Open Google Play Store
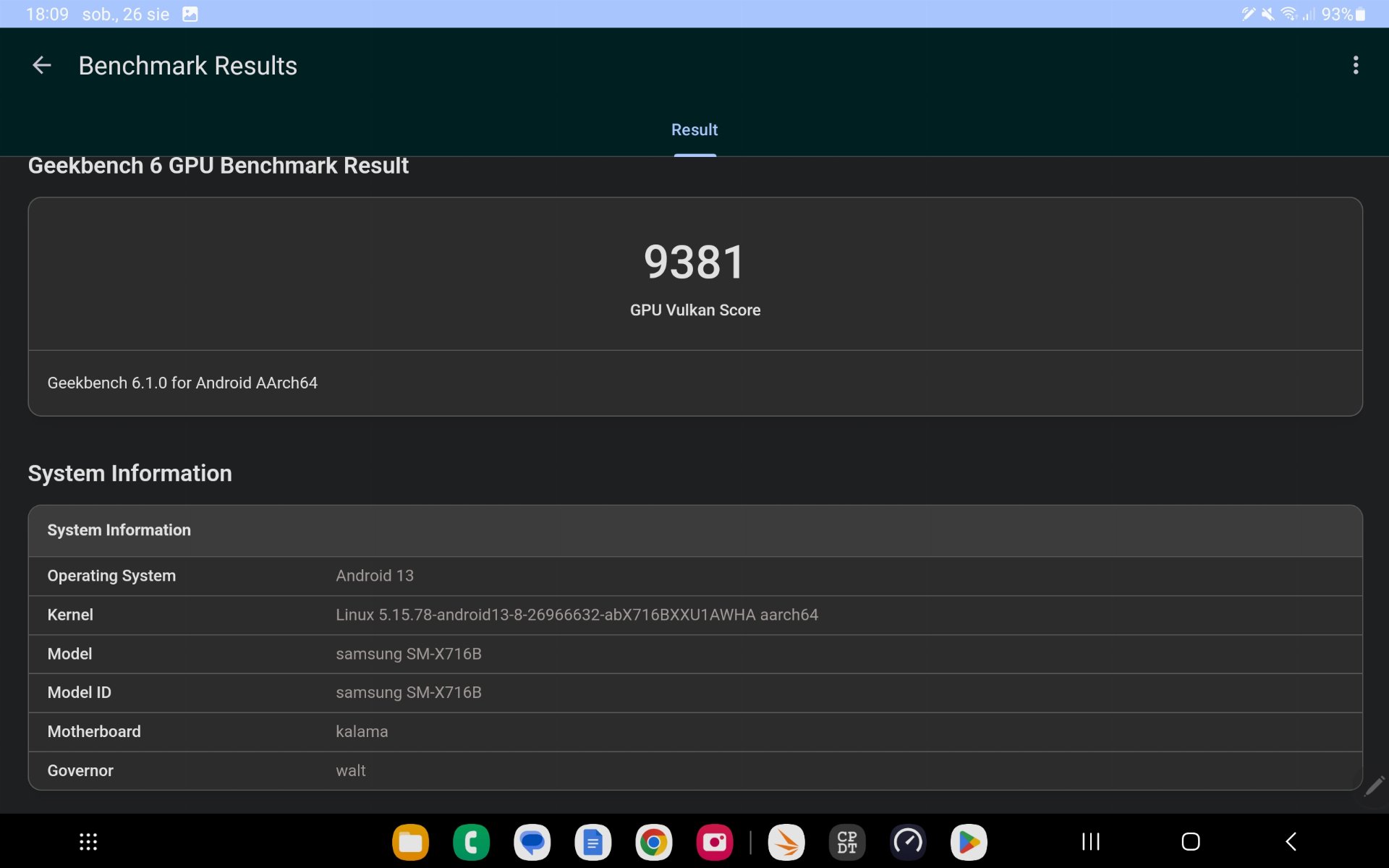Screen dimensions: 1389x868 click(x=969, y=842)
